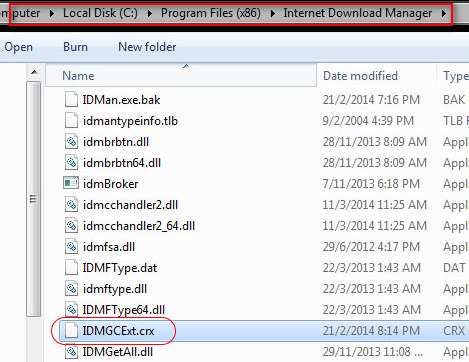Click the CRX type cell

(454, 331)
